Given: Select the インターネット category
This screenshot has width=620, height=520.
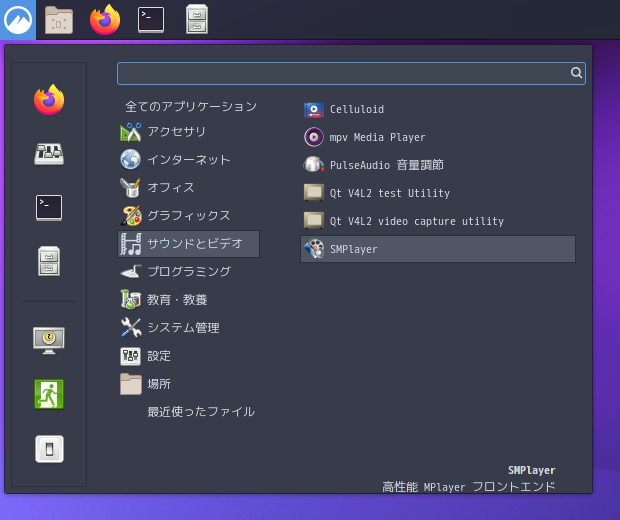Looking at the screenshot, I should pyautogui.click(x=189, y=160).
